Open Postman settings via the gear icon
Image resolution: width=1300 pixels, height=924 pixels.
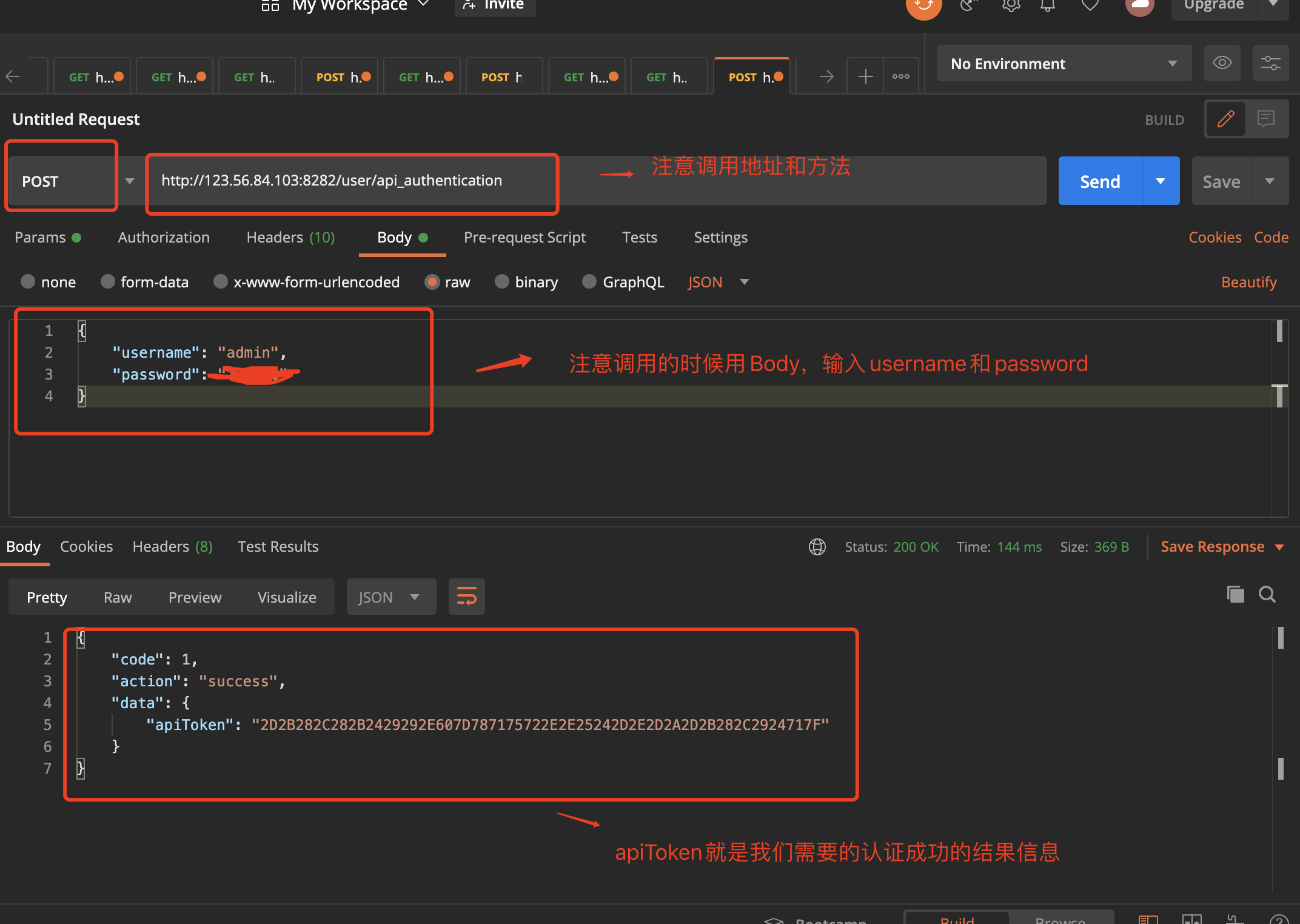[1011, 5]
